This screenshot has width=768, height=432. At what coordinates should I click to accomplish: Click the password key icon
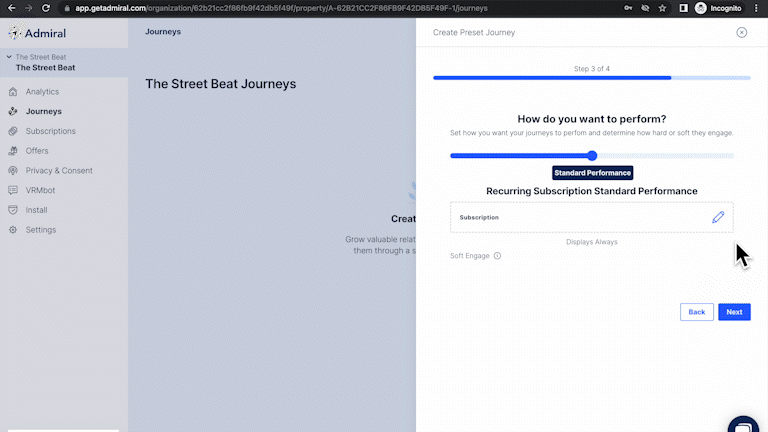(628, 8)
